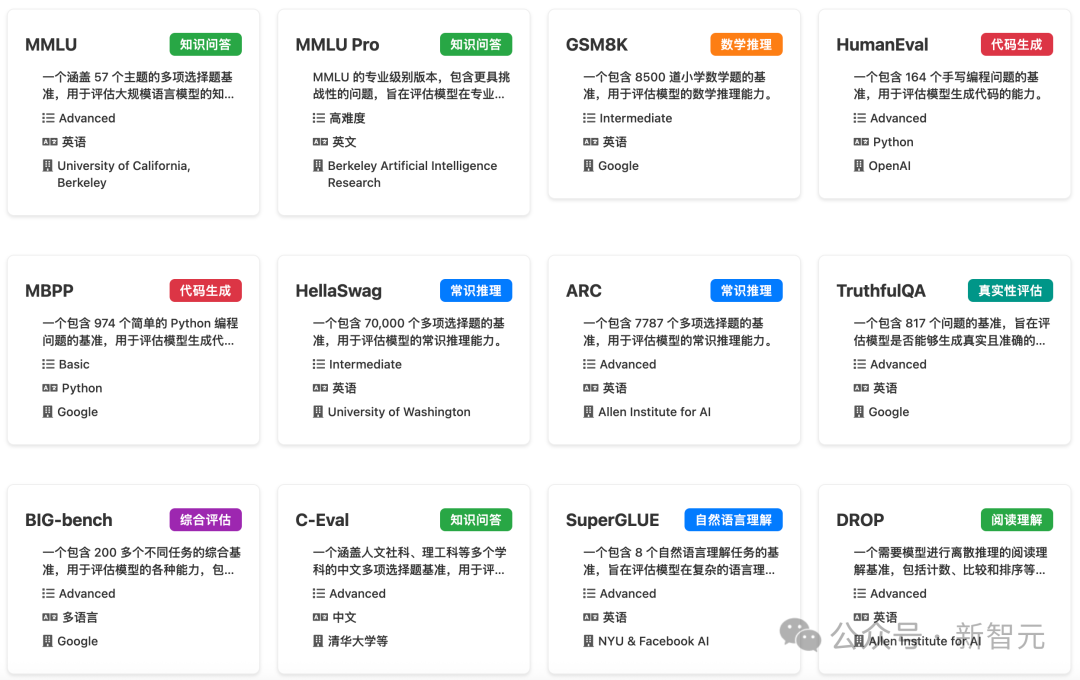
Task: Click the building icon by Google on GSM8K card
Action: tap(588, 165)
